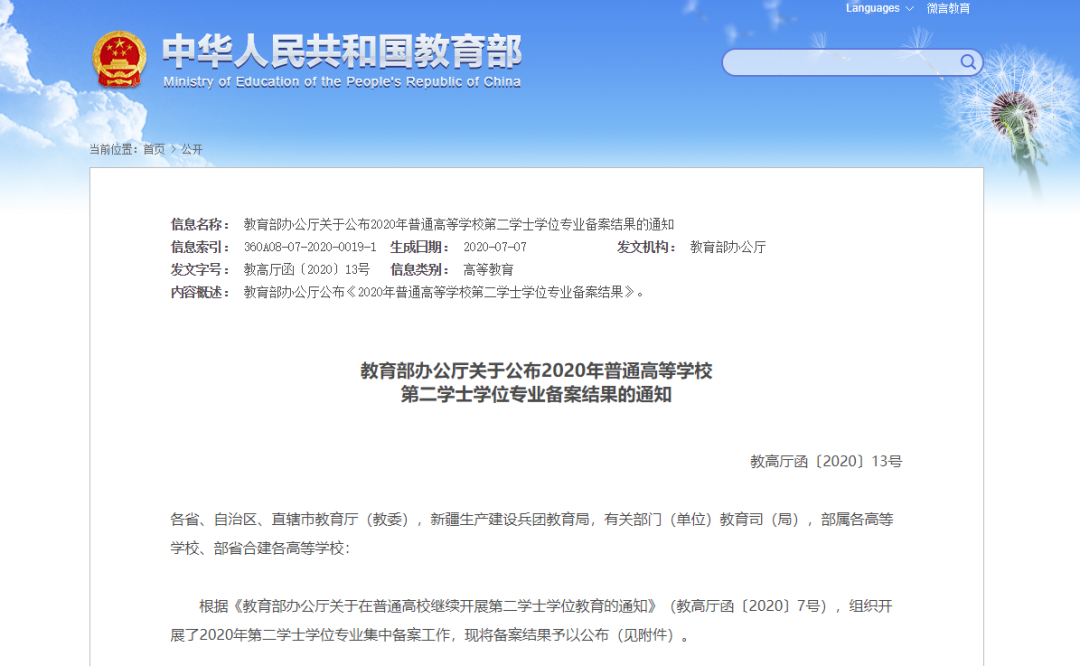Click the English Ministry of Education subtitle
Screen dimensions: 1080x666
(341, 82)
